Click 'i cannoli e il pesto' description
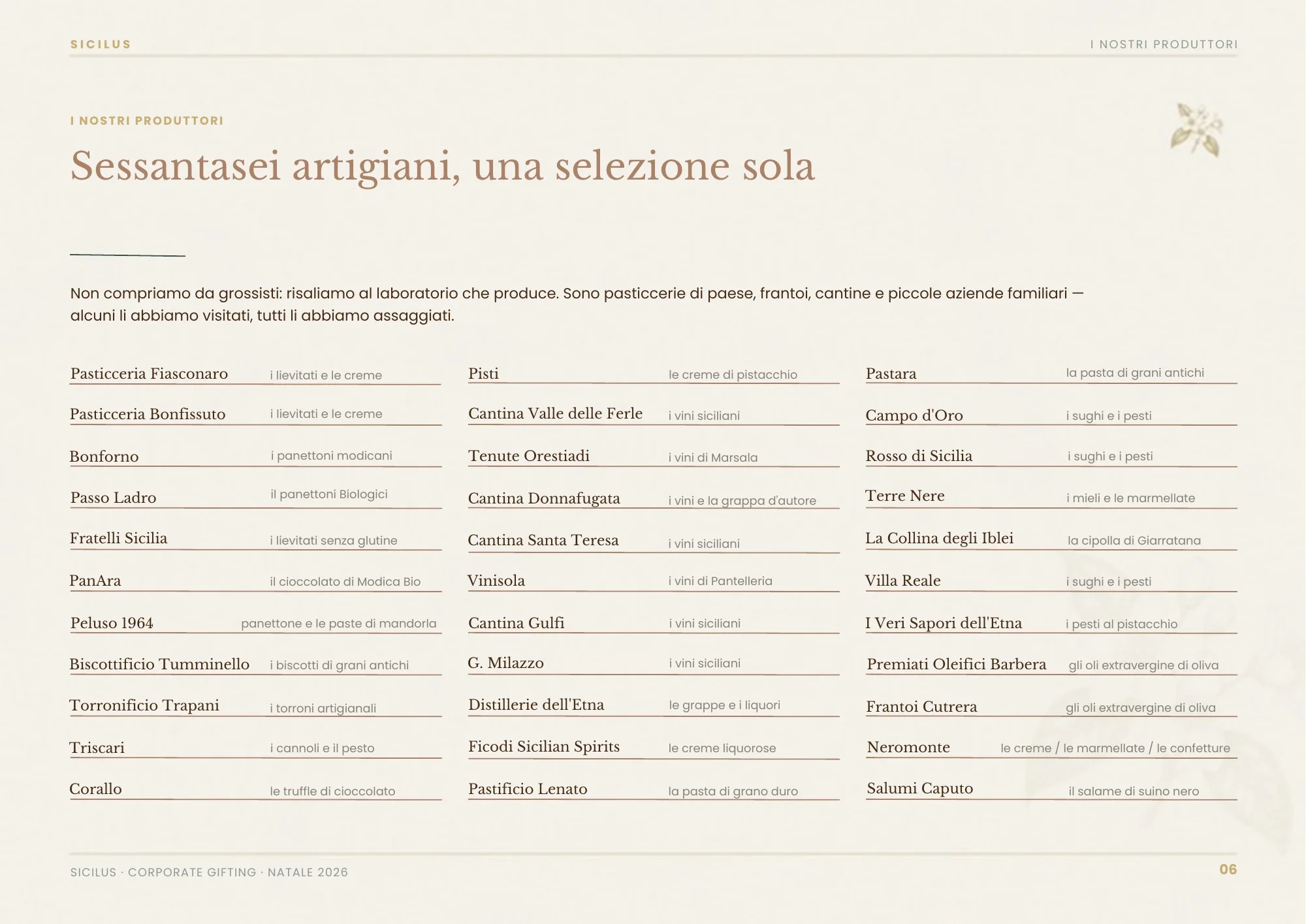The image size is (1306, 924). 323,748
